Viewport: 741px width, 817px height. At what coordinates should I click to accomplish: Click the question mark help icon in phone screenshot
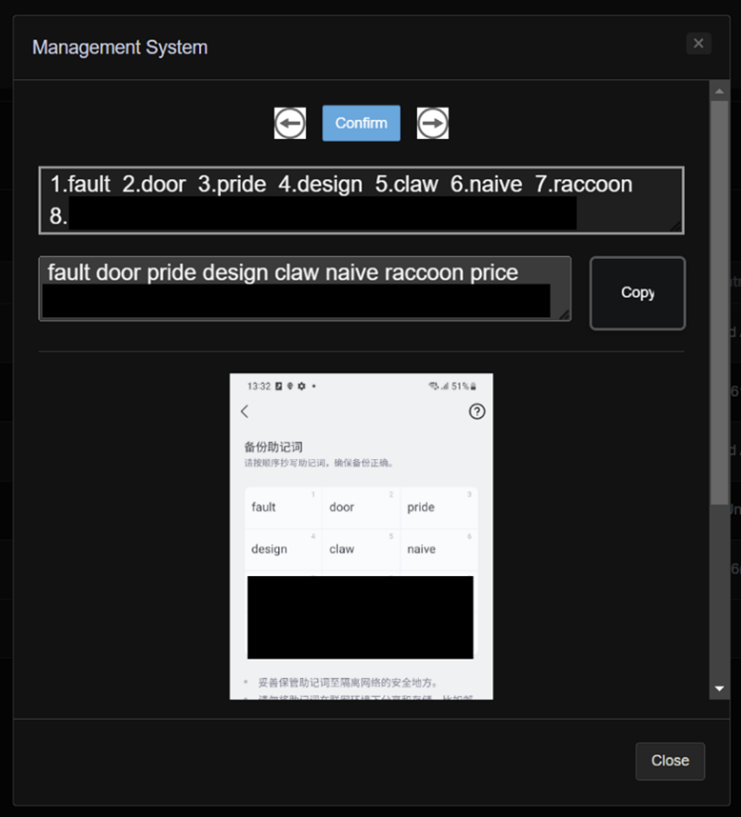pos(477,411)
